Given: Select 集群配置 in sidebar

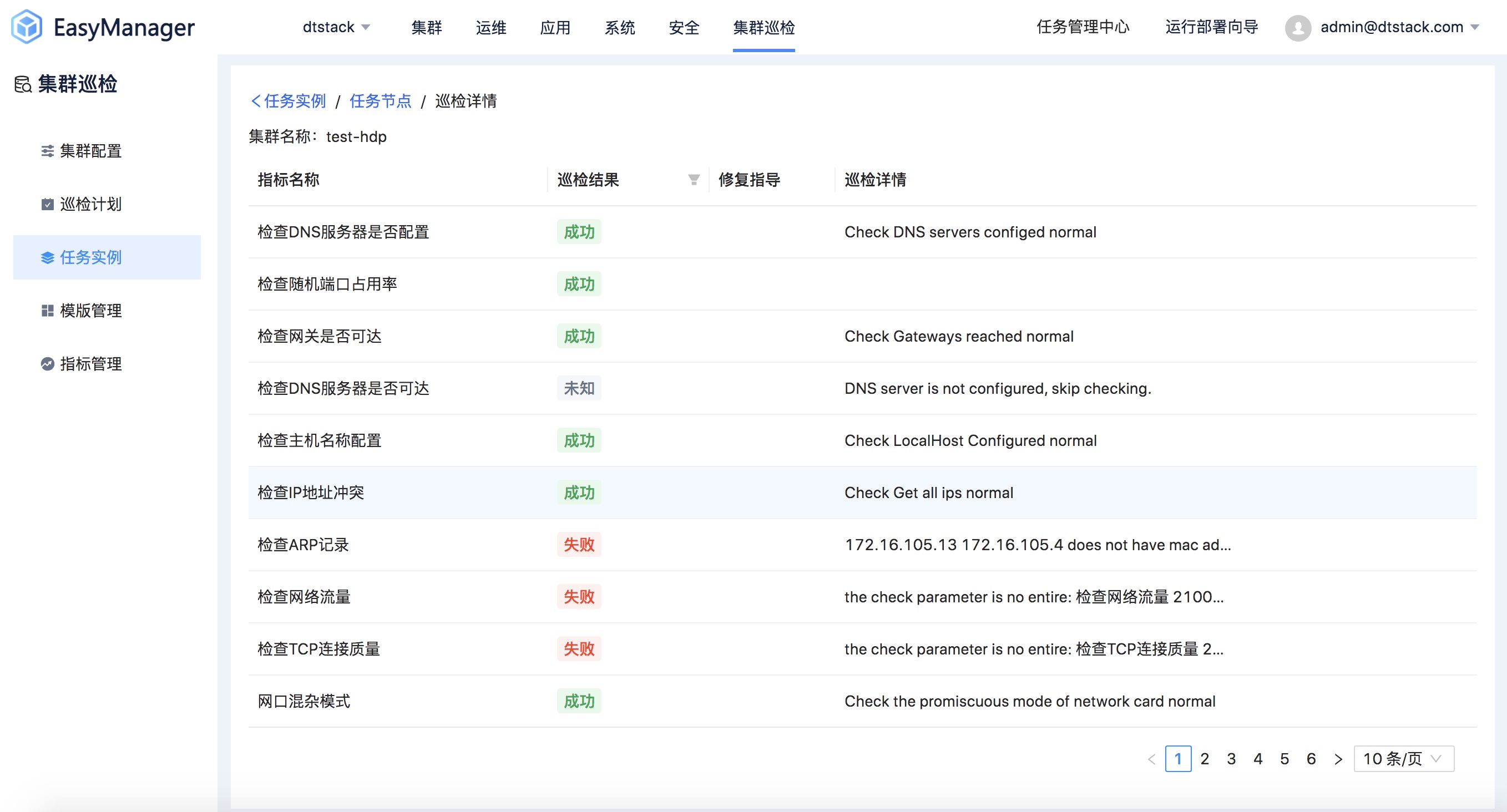Looking at the screenshot, I should coord(107,151).
